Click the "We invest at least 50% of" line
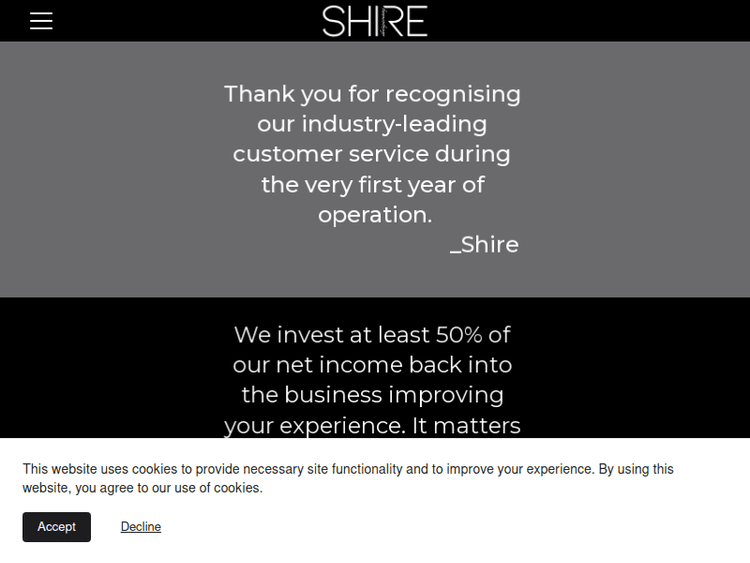Screen dimensions: 750x563 [372, 334]
